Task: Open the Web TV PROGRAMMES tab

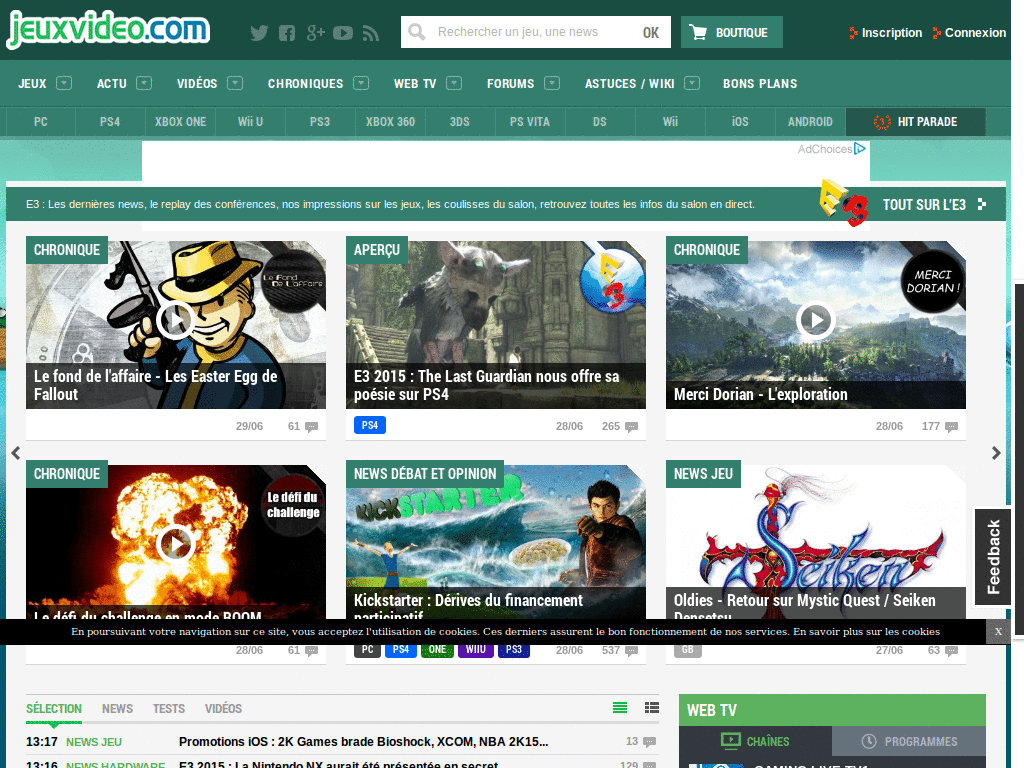Action: click(909, 741)
